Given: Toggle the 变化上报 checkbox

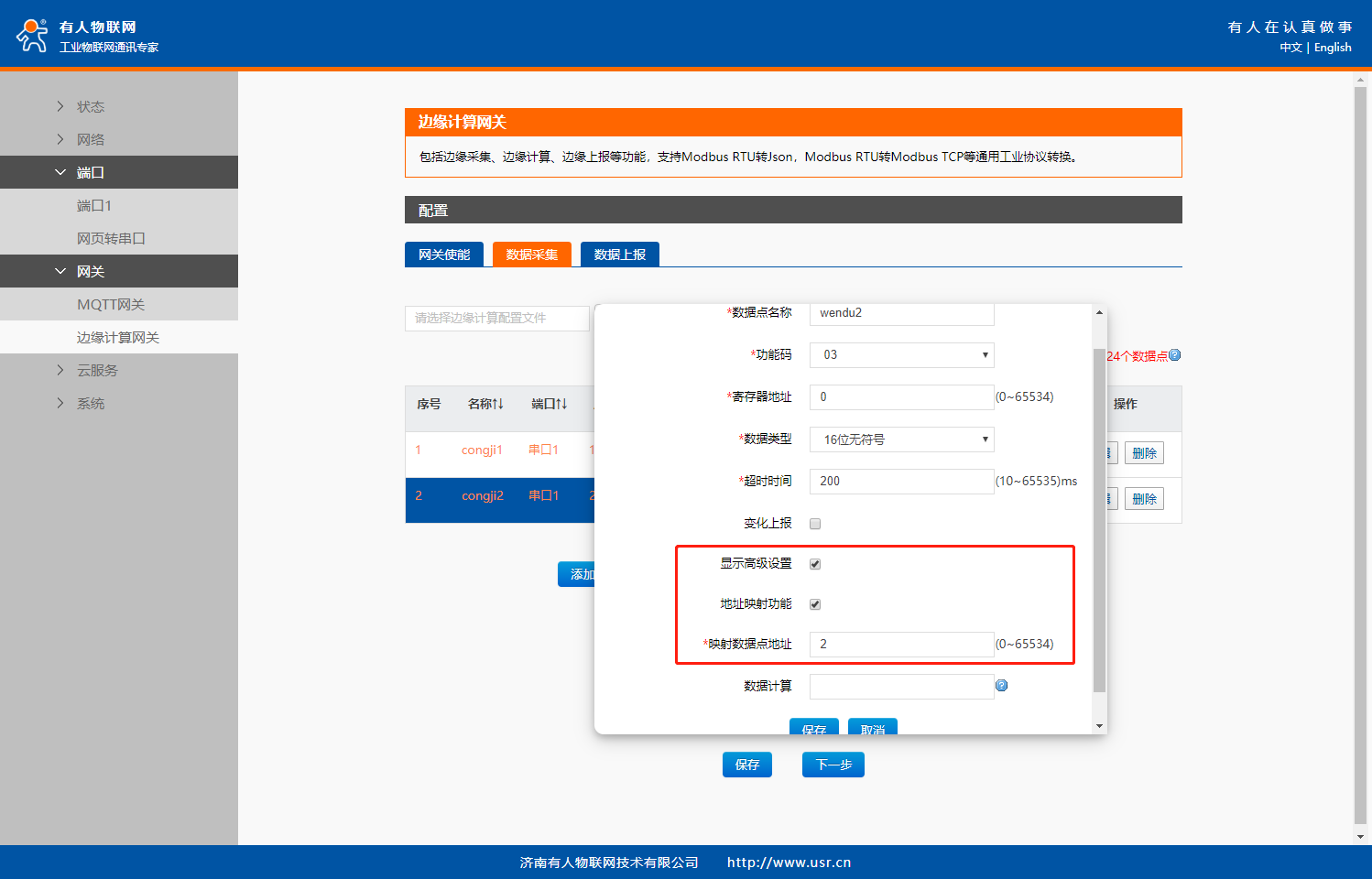Looking at the screenshot, I should pos(815,524).
